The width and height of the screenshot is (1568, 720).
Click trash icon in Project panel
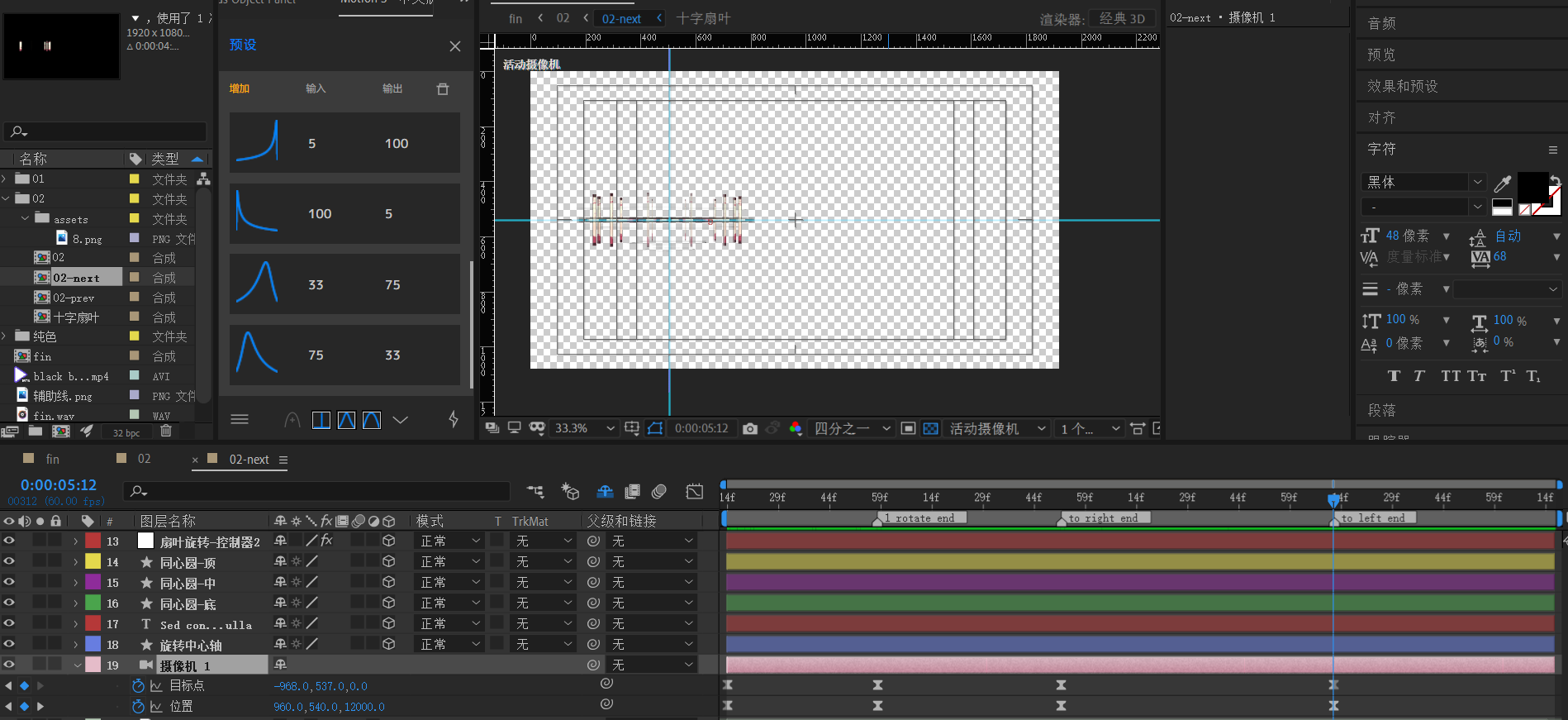pos(166,431)
